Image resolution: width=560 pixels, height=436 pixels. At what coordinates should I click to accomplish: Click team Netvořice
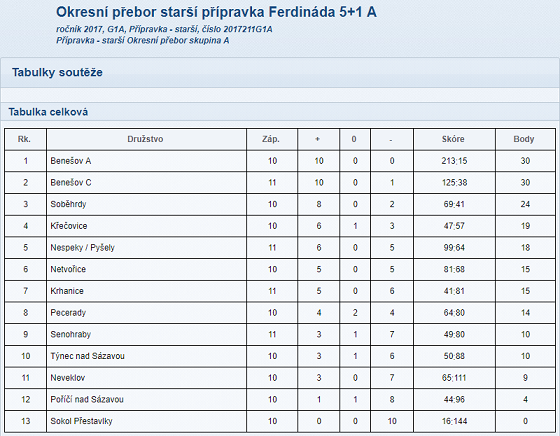[x=68, y=269]
